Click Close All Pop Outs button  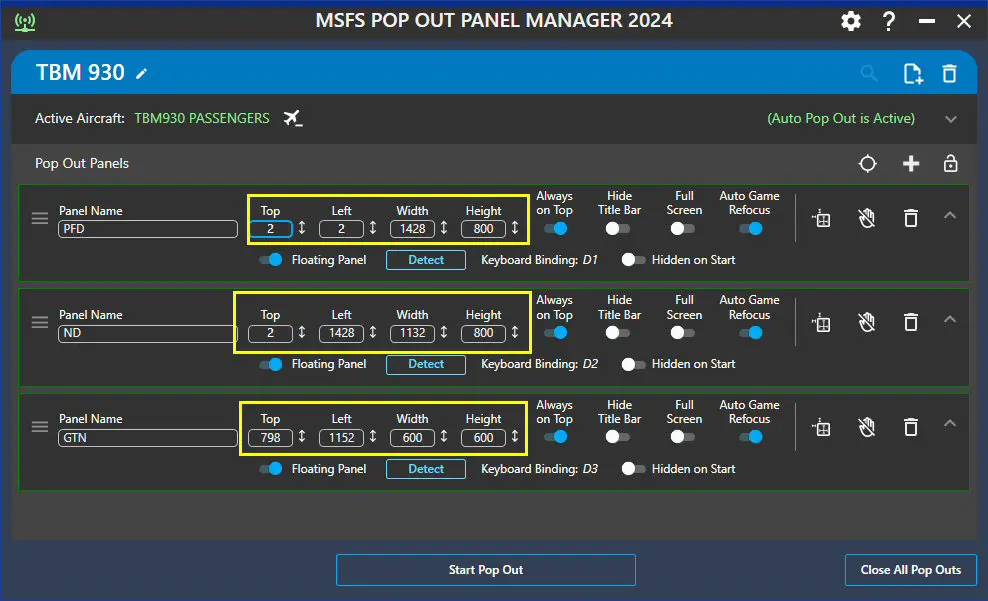(910, 570)
